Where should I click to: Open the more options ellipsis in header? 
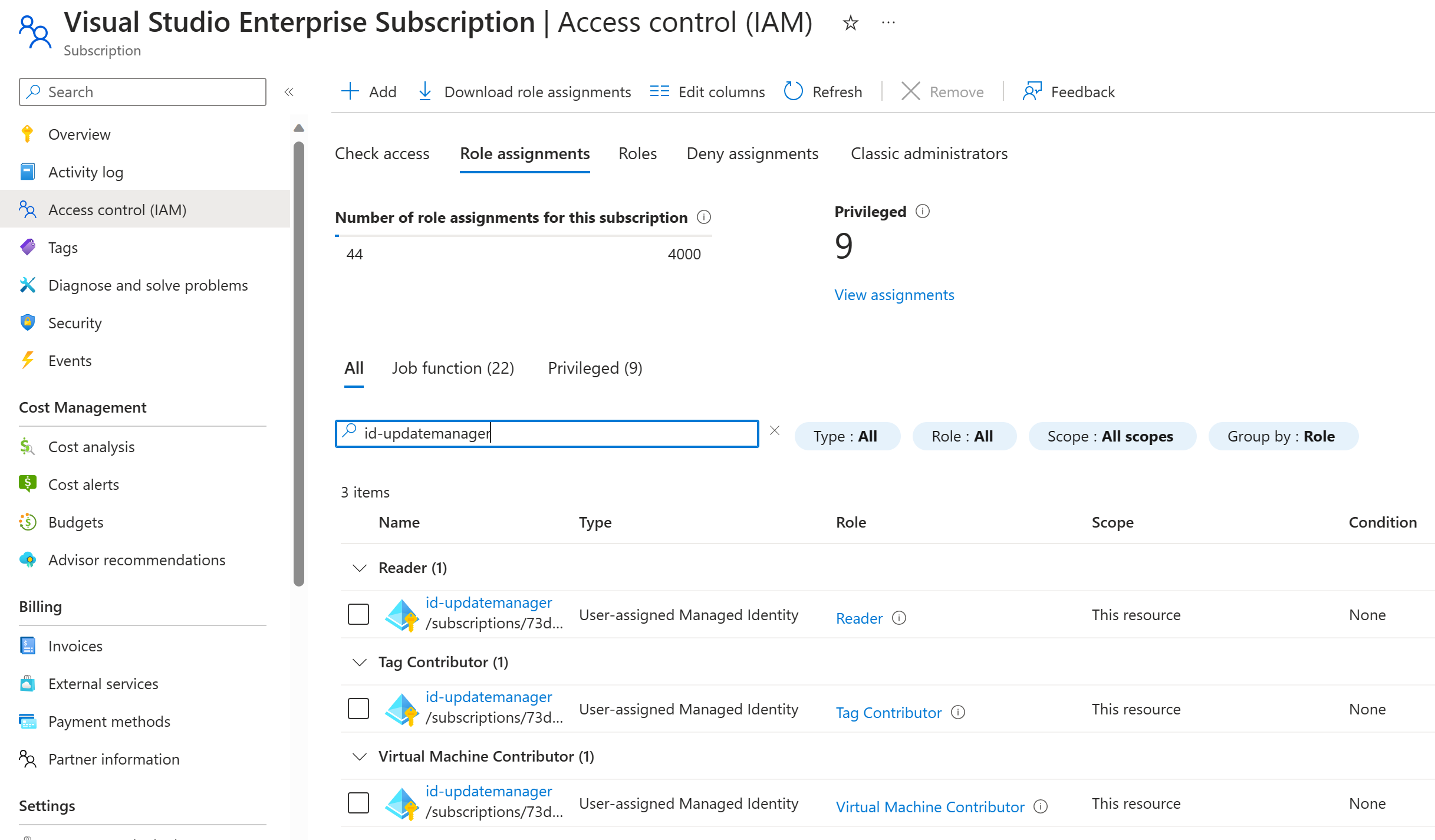(888, 23)
